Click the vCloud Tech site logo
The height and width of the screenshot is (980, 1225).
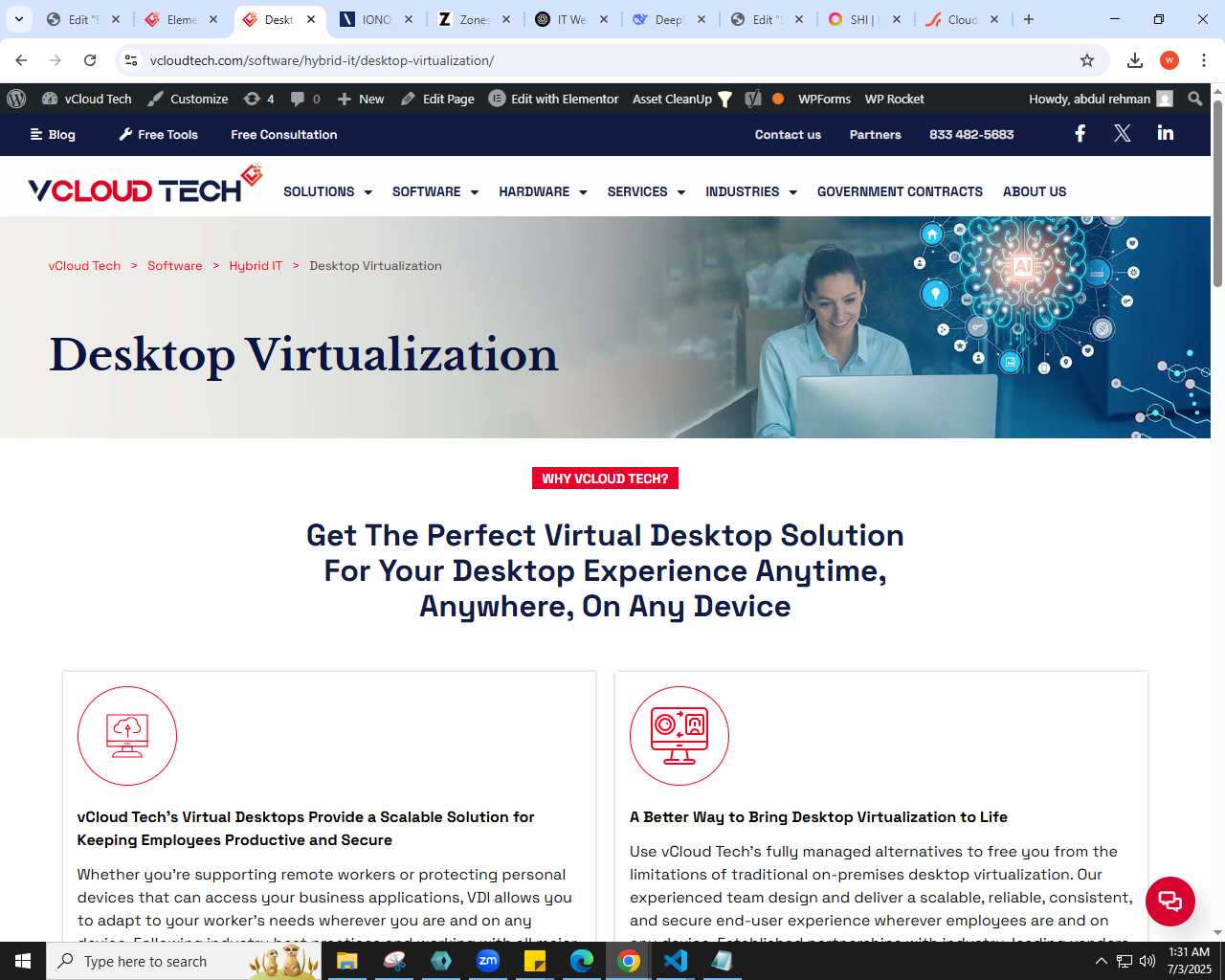[145, 185]
